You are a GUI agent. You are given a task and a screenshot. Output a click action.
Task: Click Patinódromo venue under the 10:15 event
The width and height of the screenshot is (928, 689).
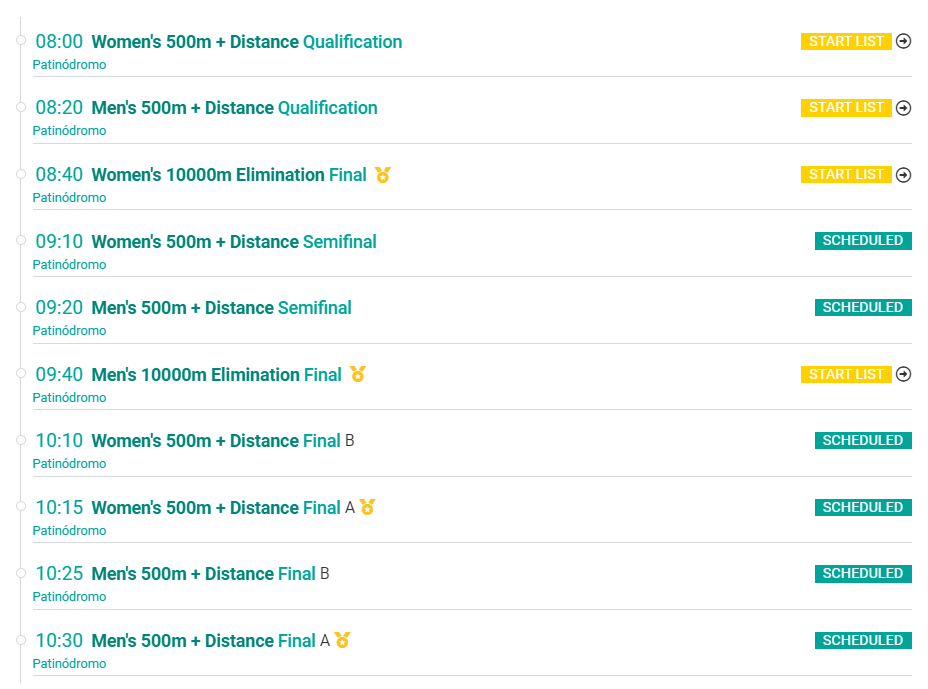pyautogui.click(x=69, y=530)
